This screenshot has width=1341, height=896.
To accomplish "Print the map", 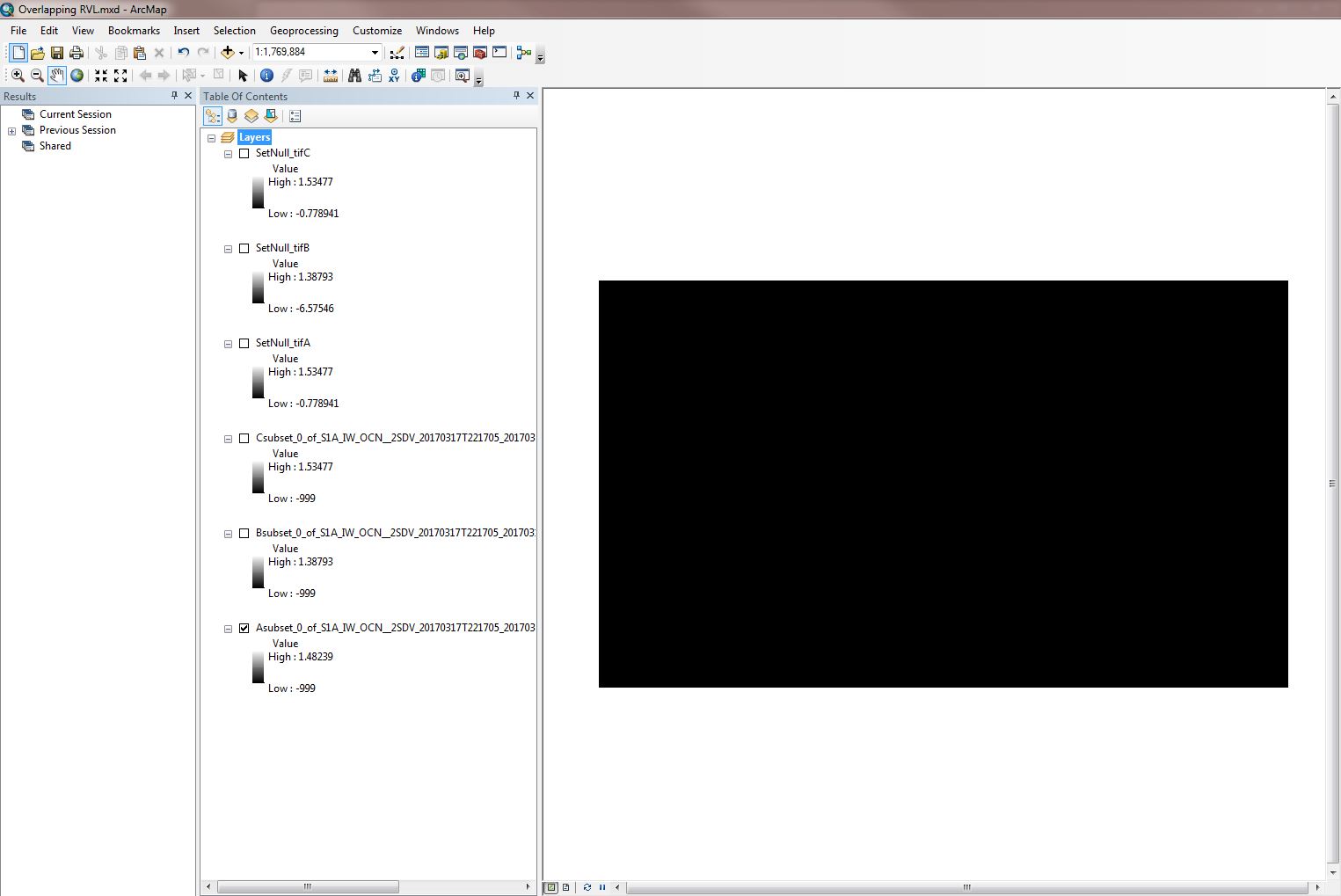I will (77, 53).
